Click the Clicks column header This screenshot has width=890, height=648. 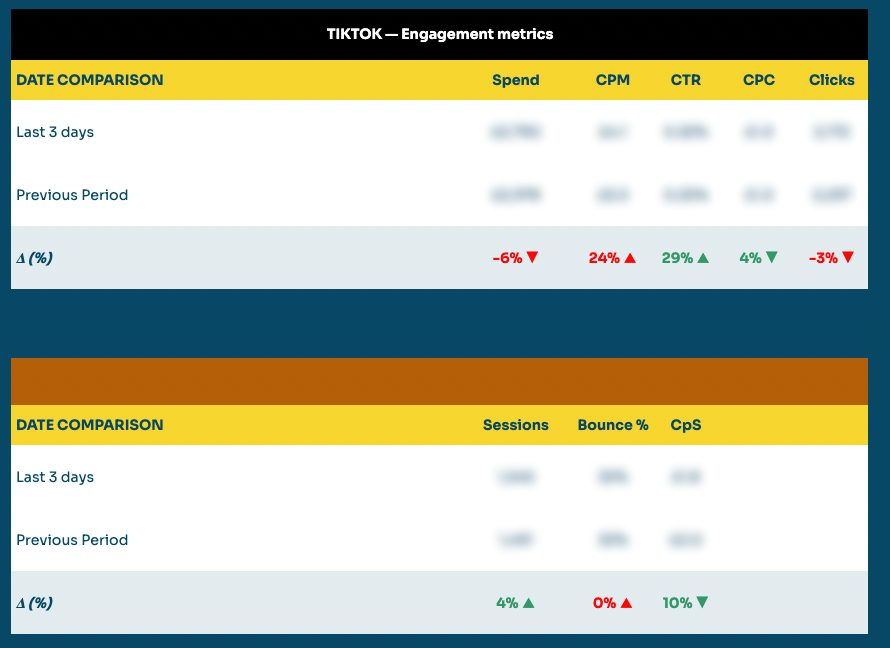pyautogui.click(x=832, y=80)
